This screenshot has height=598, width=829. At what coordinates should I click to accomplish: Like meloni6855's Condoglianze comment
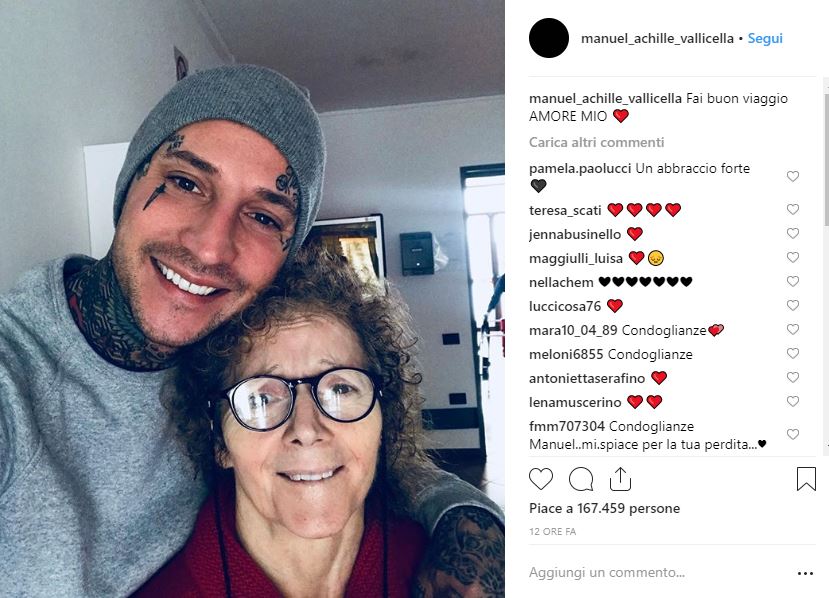pos(793,353)
